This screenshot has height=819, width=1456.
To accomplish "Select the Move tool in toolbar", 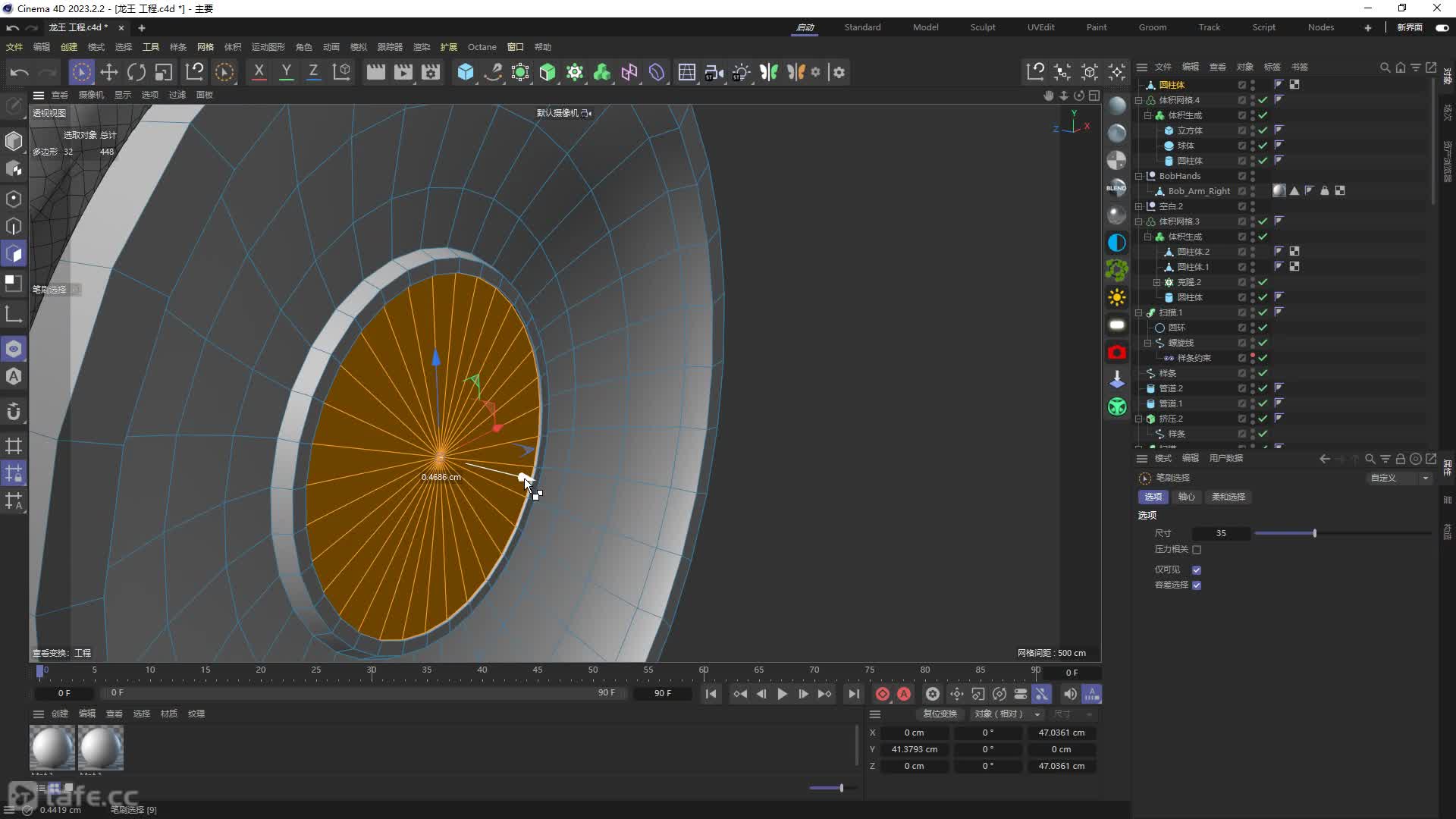I will pos(109,72).
